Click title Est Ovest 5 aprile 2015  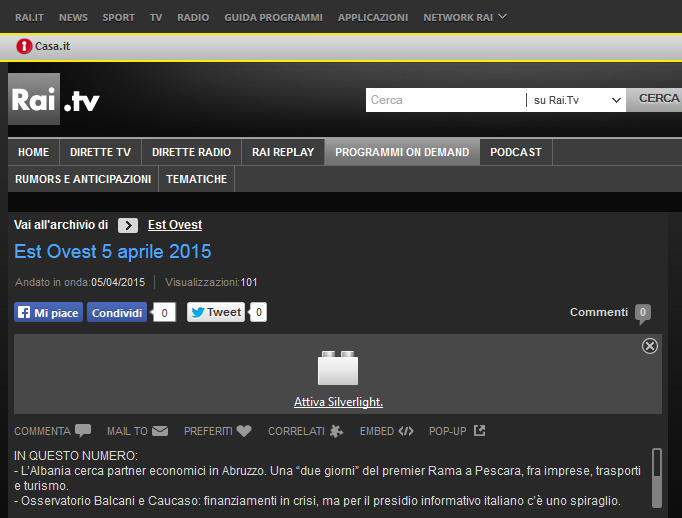click(x=113, y=251)
